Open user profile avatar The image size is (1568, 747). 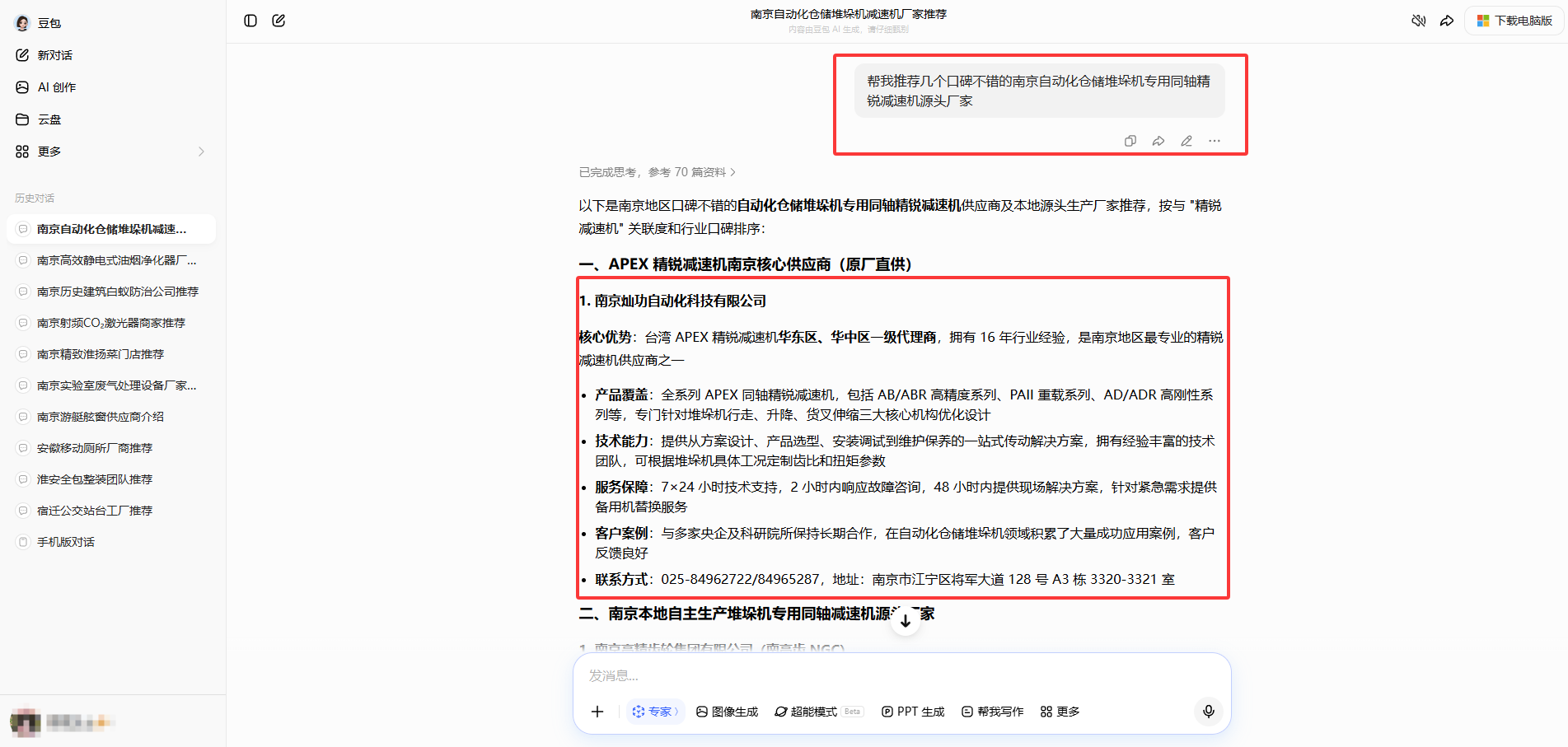point(26,722)
